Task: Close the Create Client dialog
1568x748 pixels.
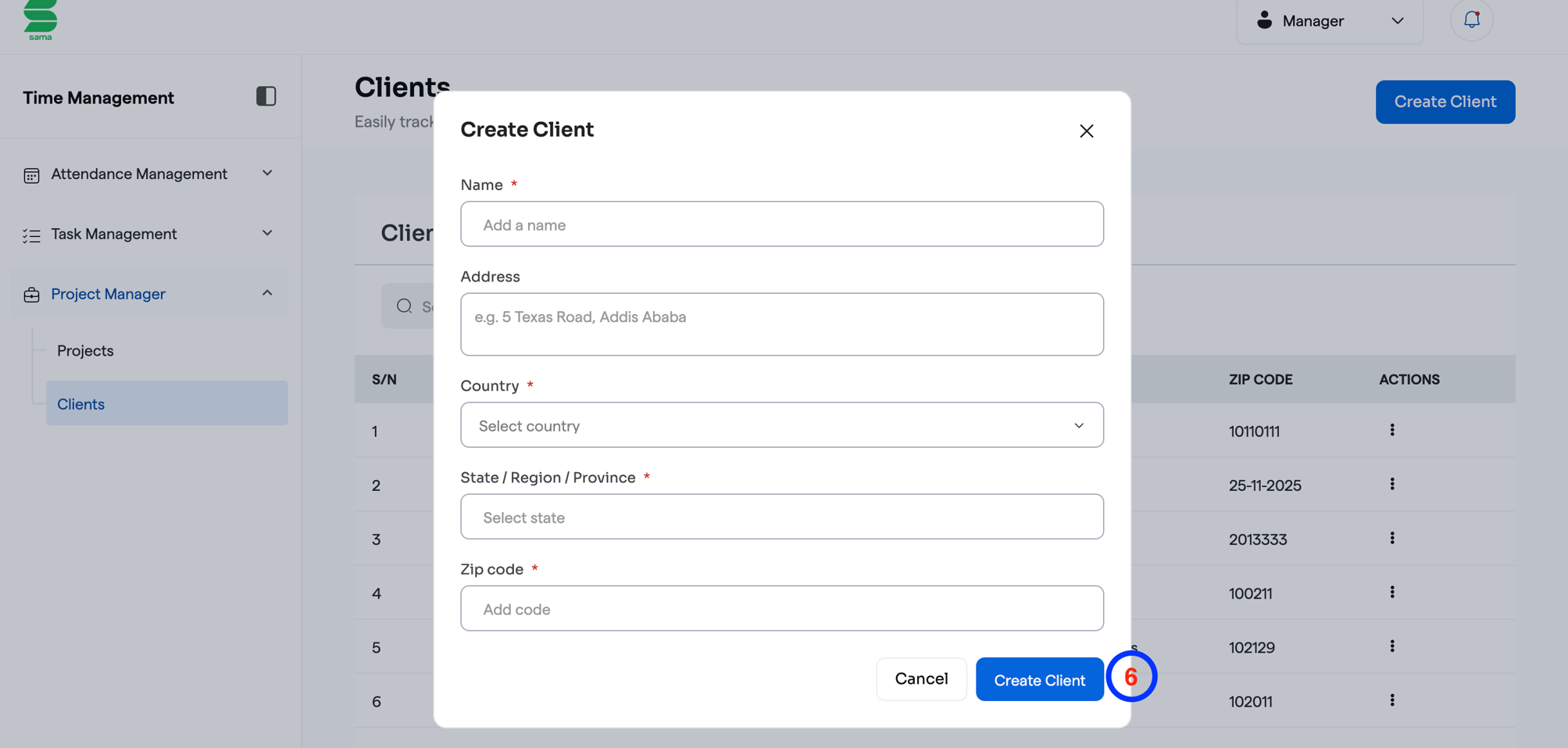Action: [1086, 131]
